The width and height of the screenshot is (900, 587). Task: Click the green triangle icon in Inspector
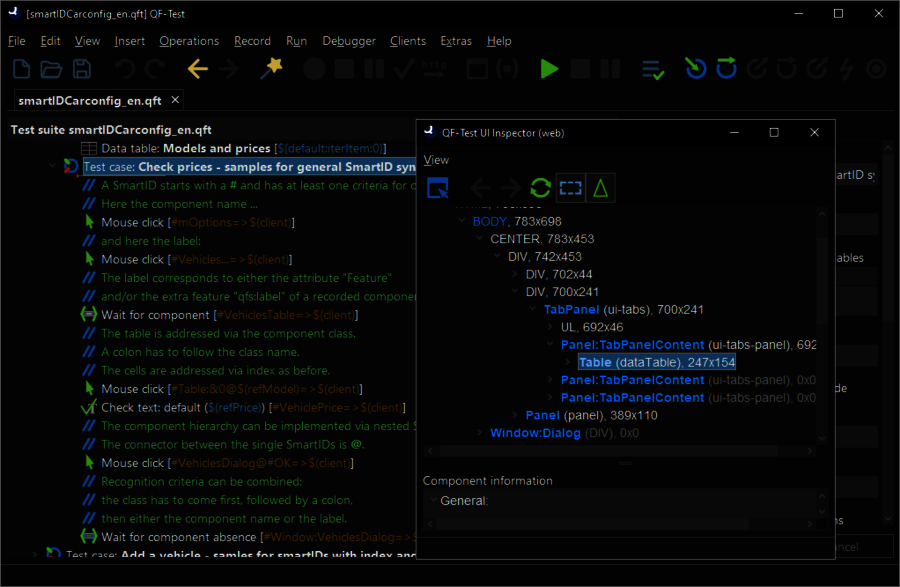pos(601,187)
